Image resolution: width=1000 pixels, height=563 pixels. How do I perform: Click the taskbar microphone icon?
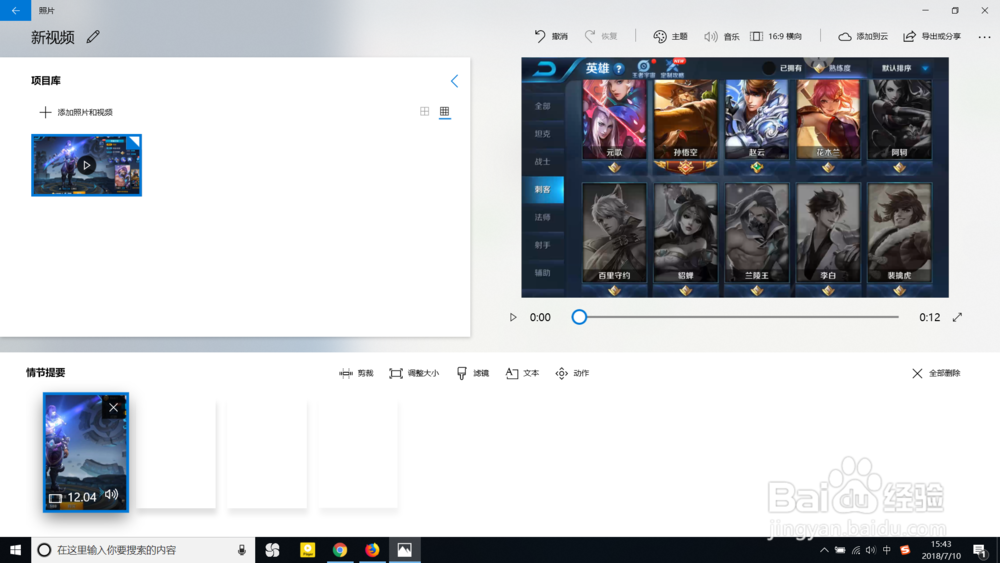pos(242,550)
